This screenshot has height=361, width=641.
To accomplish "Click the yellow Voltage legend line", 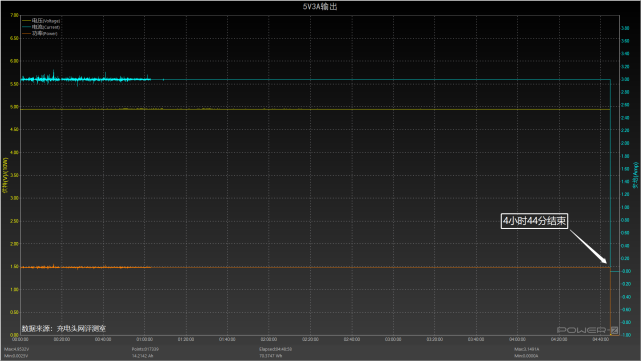I will (x=26, y=20).
